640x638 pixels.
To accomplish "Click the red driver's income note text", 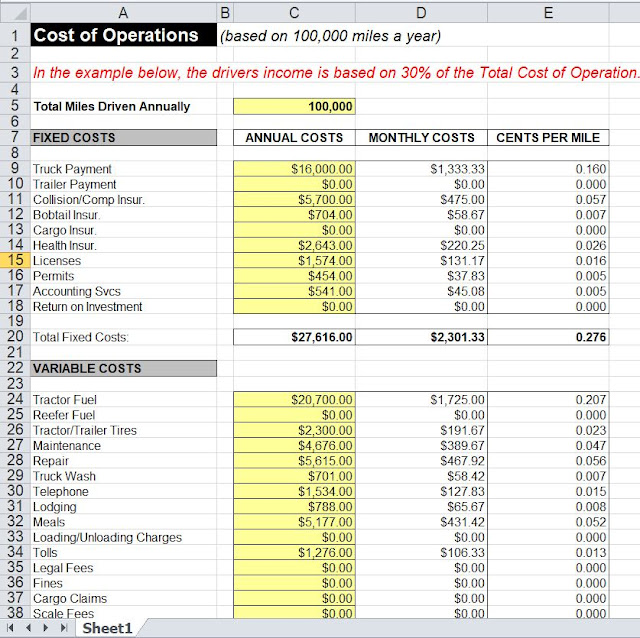I will 336,73.
